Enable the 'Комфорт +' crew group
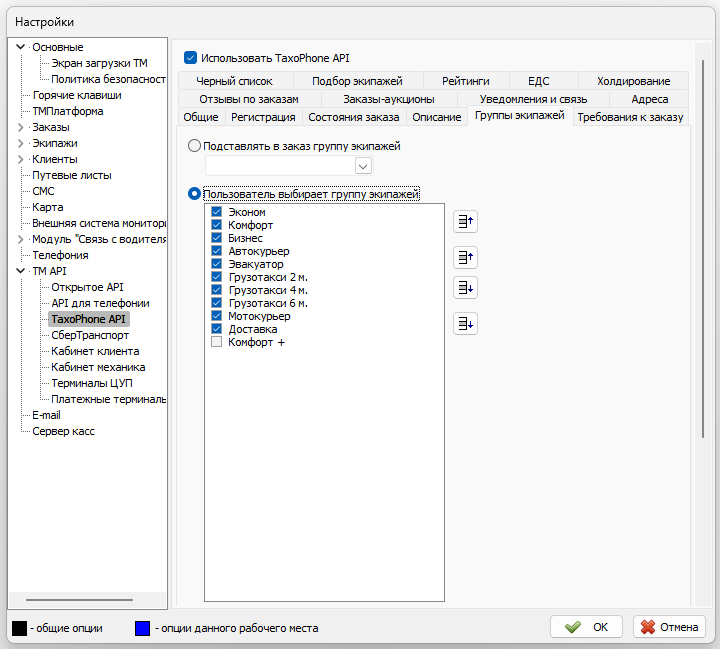Screen dimensions: 720x649 (216, 342)
